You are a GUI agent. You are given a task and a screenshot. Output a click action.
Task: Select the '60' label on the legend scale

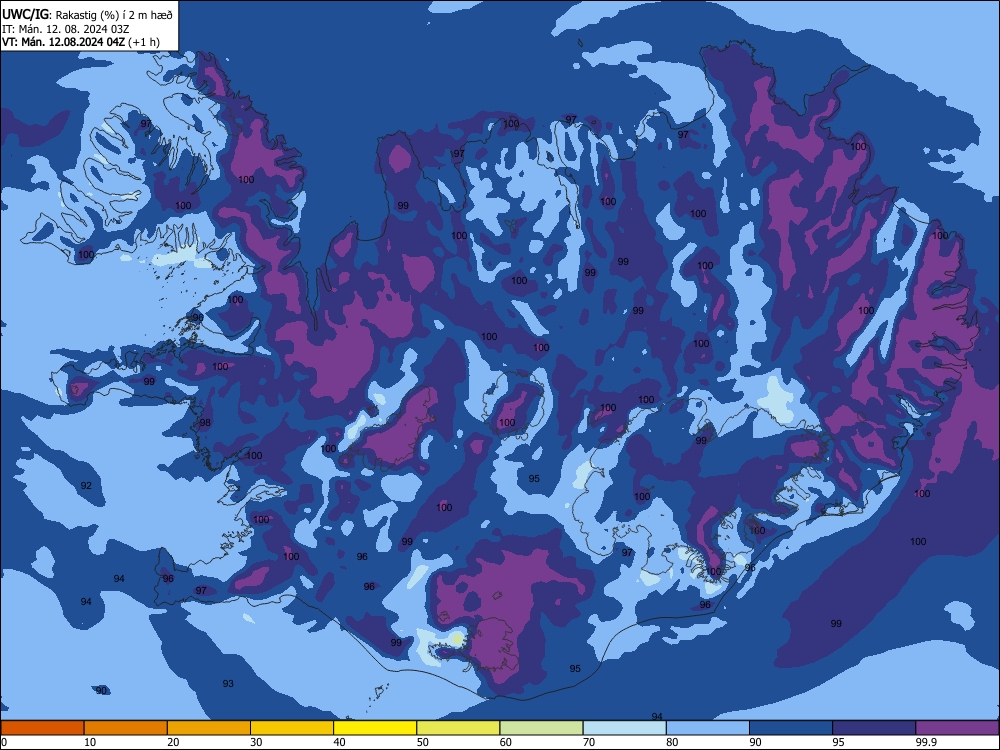click(506, 742)
